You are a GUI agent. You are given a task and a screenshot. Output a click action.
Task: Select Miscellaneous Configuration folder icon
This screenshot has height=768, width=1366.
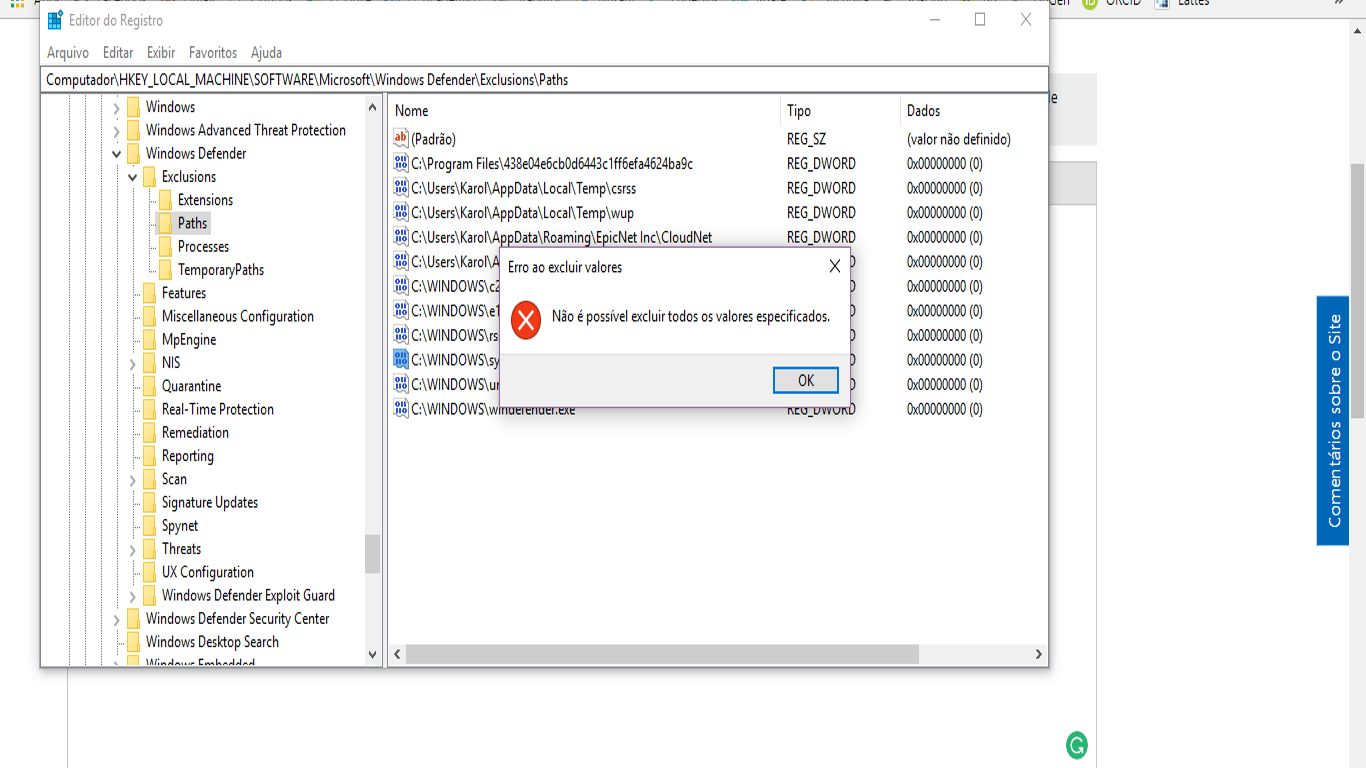[x=149, y=316]
